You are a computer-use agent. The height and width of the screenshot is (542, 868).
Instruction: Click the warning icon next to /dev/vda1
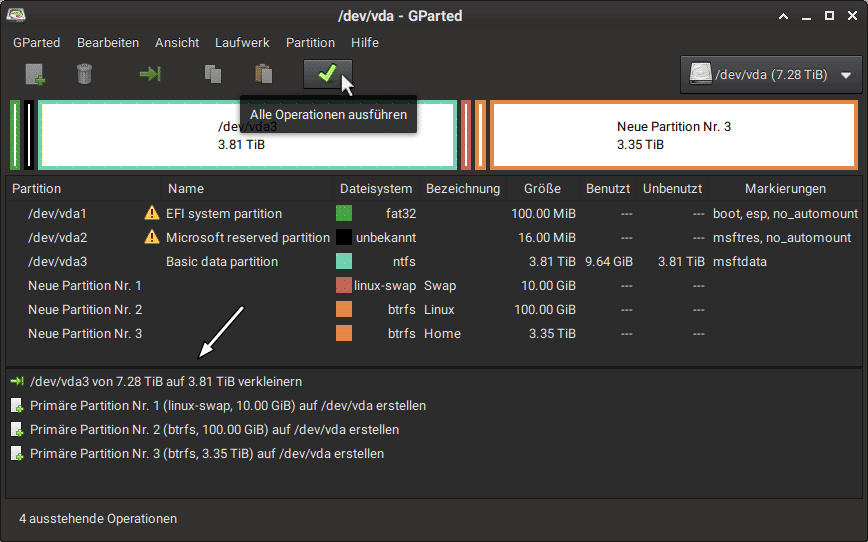[x=152, y=213]
